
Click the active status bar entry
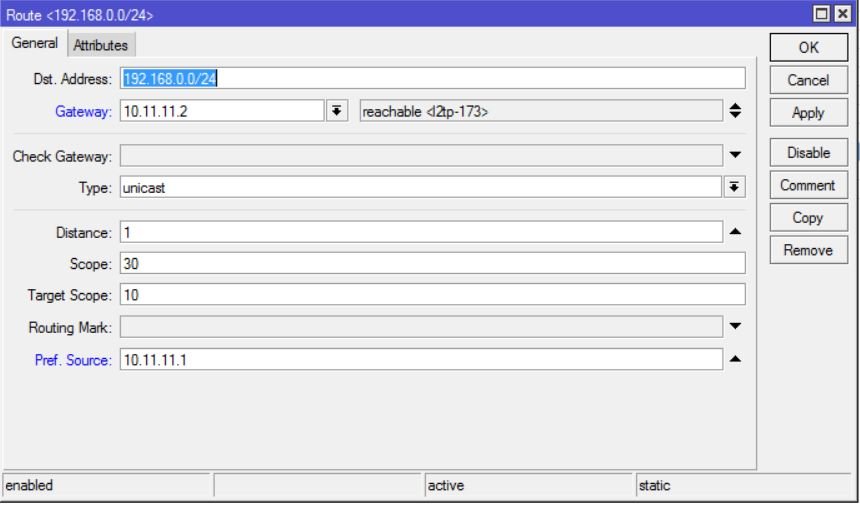(528, 486)
